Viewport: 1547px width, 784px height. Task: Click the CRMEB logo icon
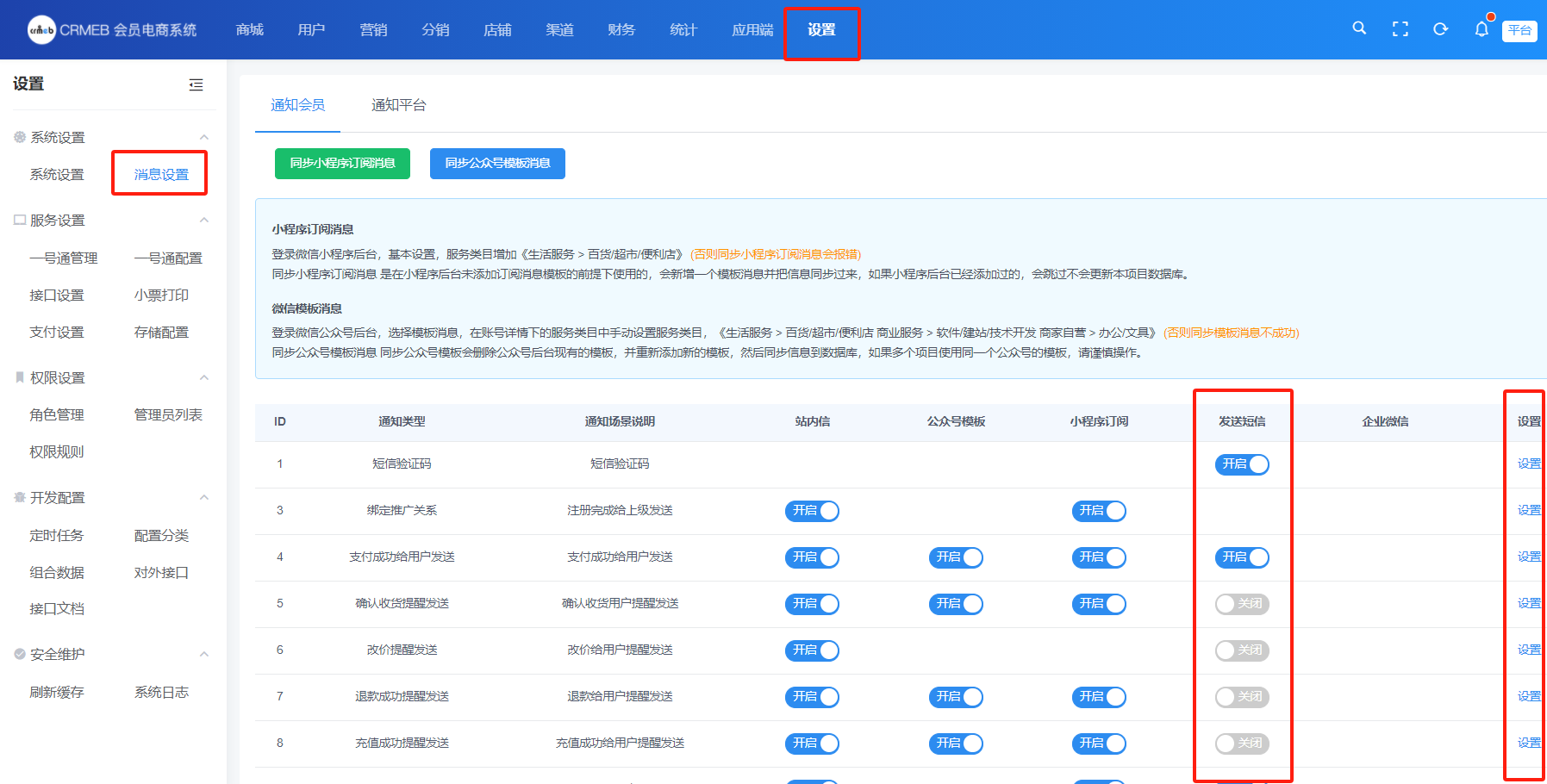41,30
